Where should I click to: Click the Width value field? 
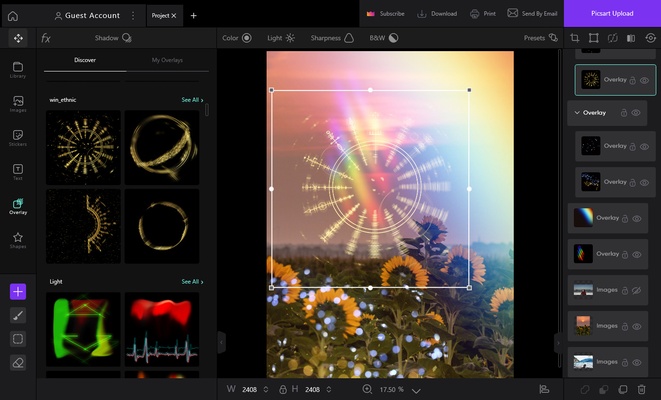250,389
